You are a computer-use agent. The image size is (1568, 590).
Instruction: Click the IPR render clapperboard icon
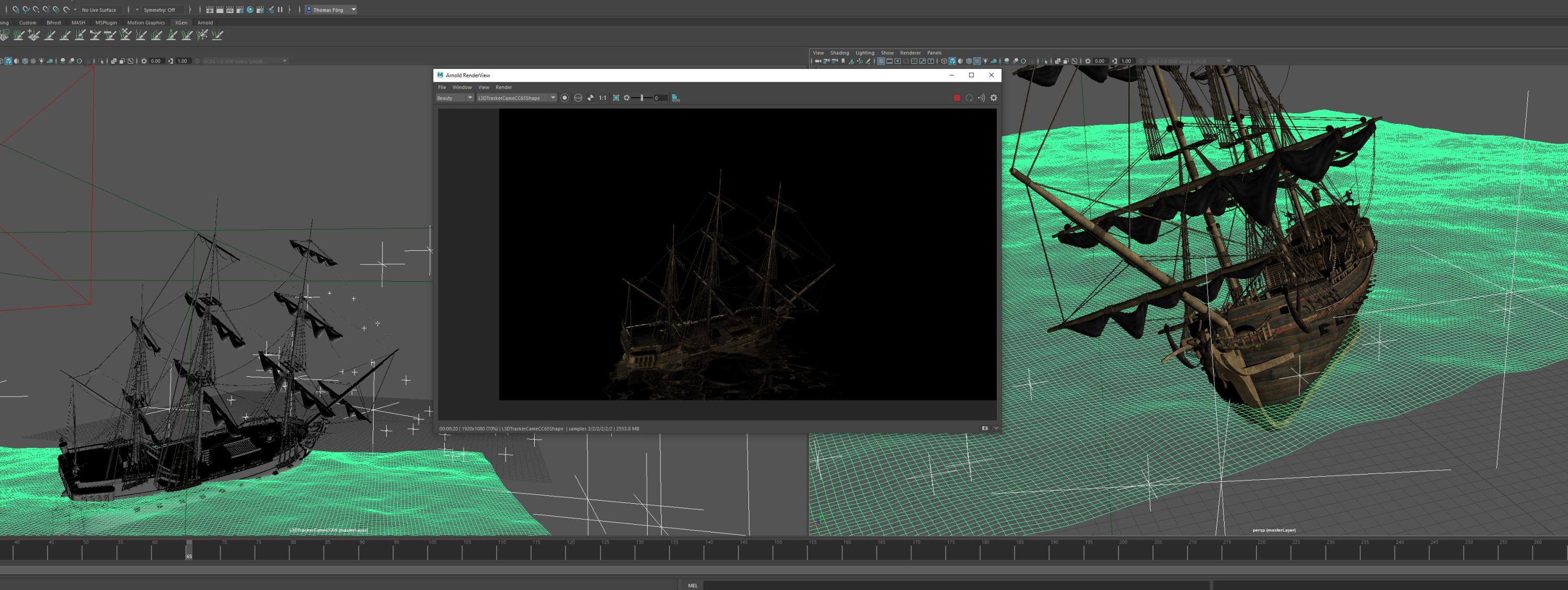[x=230, y=10]
